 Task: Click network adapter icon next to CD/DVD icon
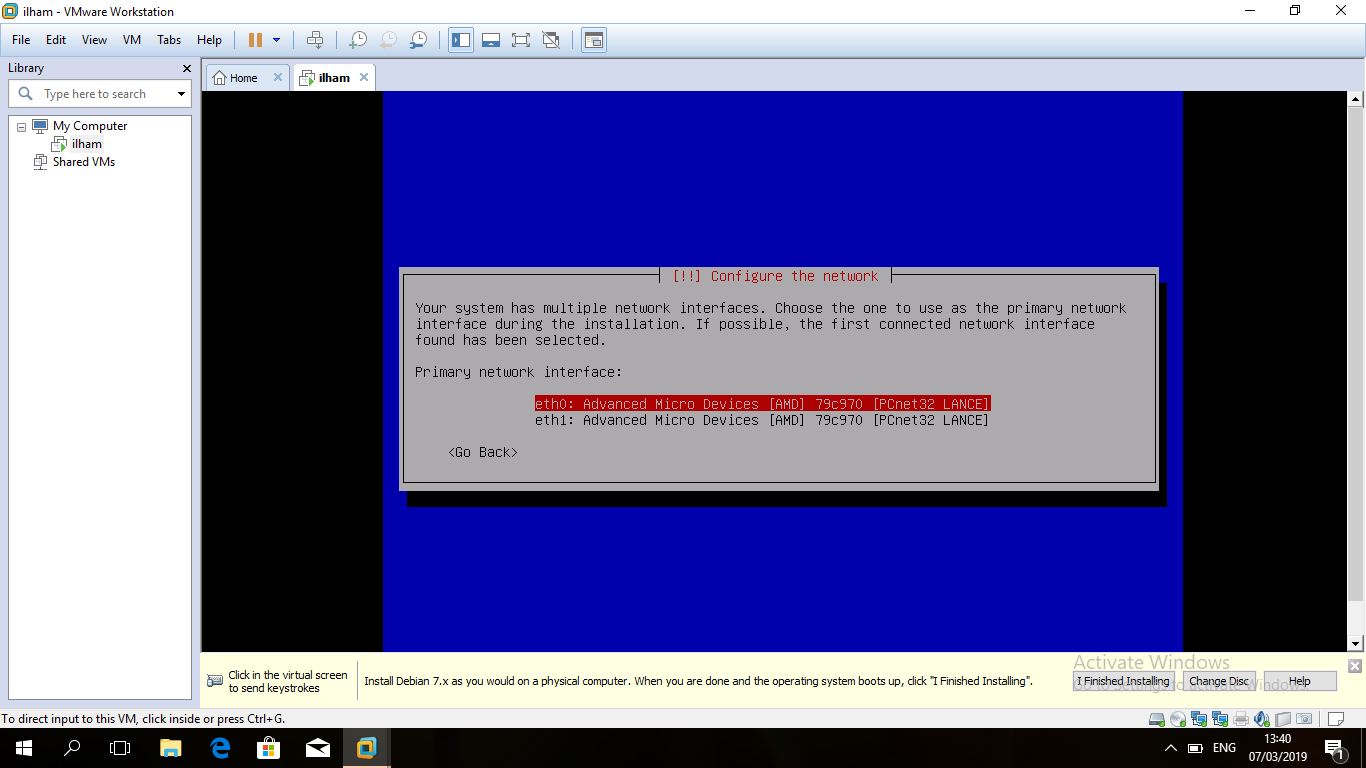coord(1199,718)
